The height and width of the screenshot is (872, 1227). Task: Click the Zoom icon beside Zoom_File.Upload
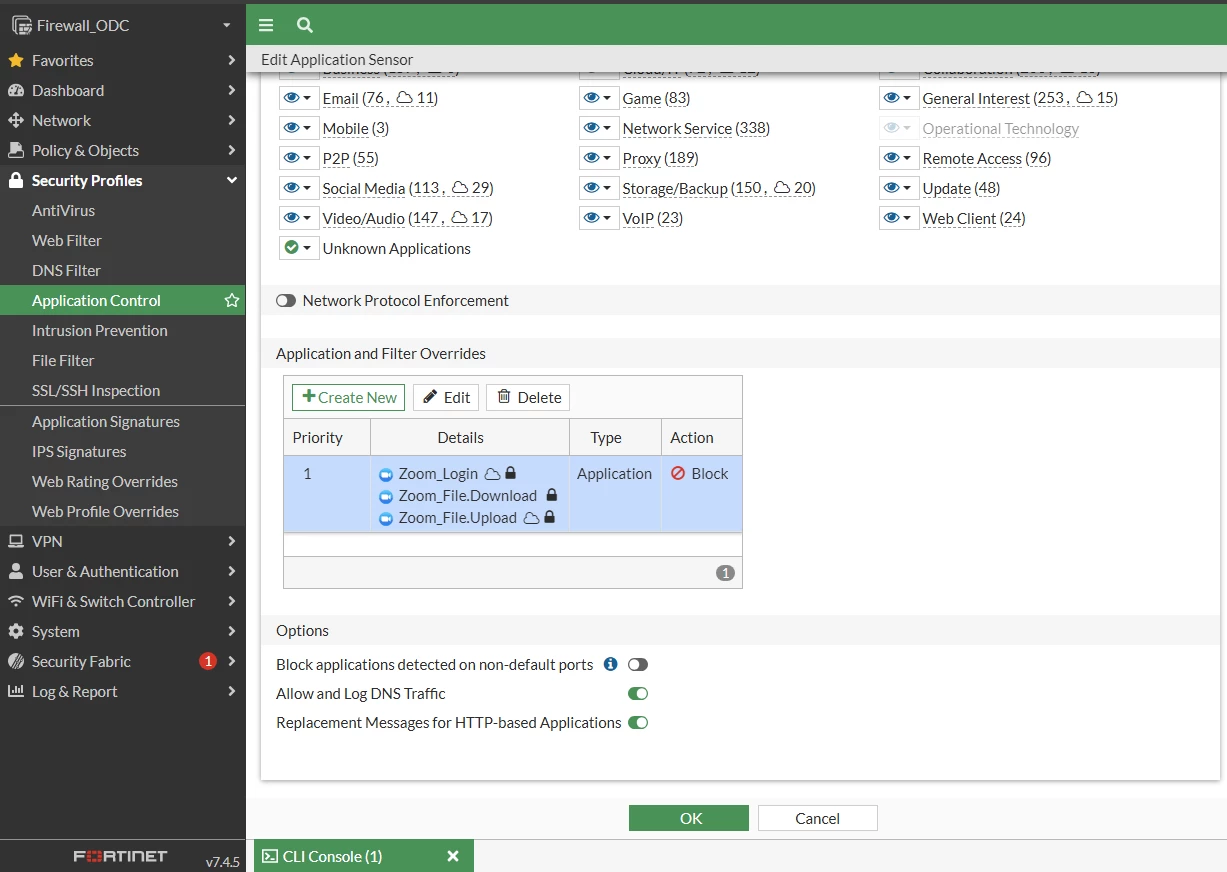(386, 518)
